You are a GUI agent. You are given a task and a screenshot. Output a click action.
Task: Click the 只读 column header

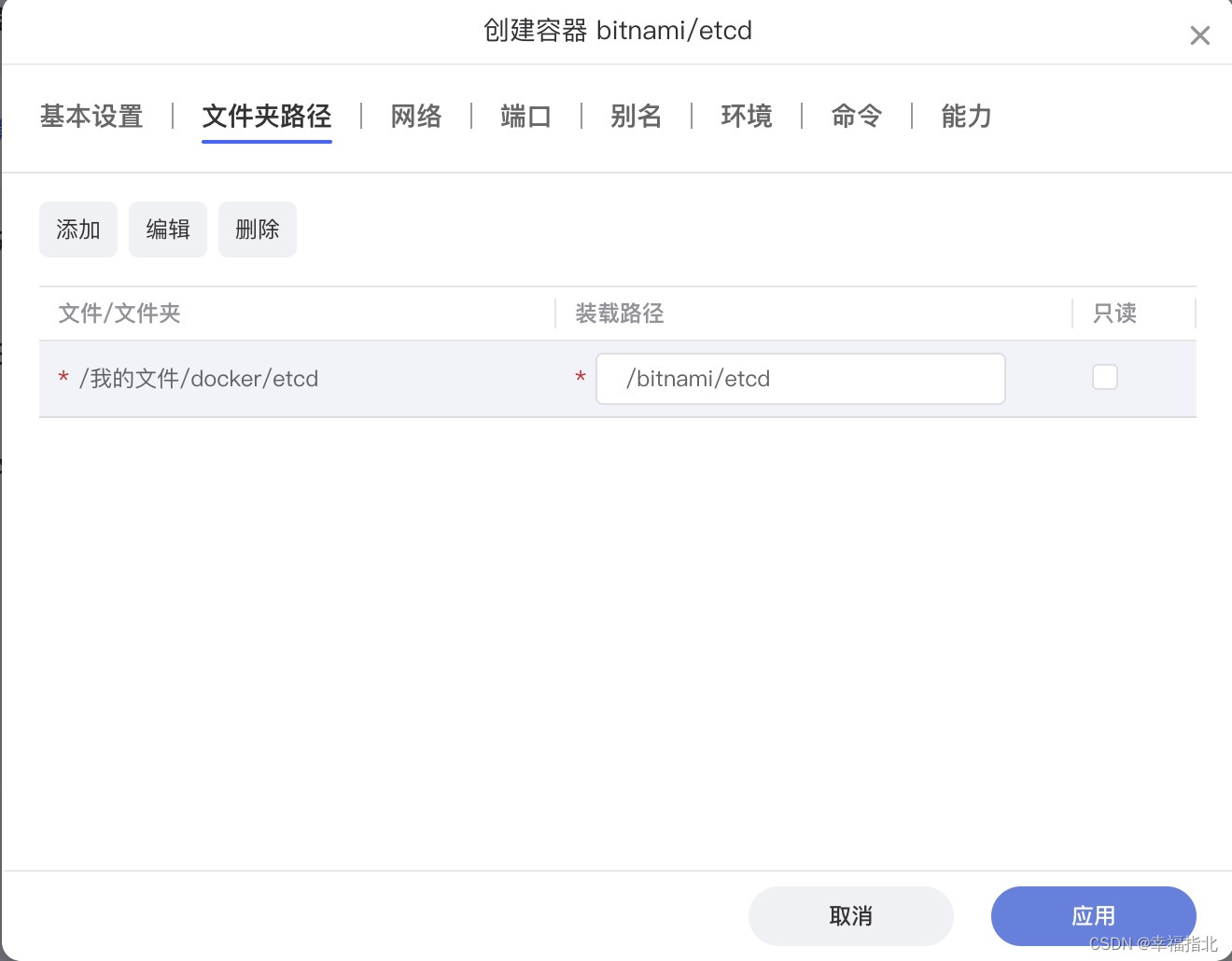(x=1115, y=313)
